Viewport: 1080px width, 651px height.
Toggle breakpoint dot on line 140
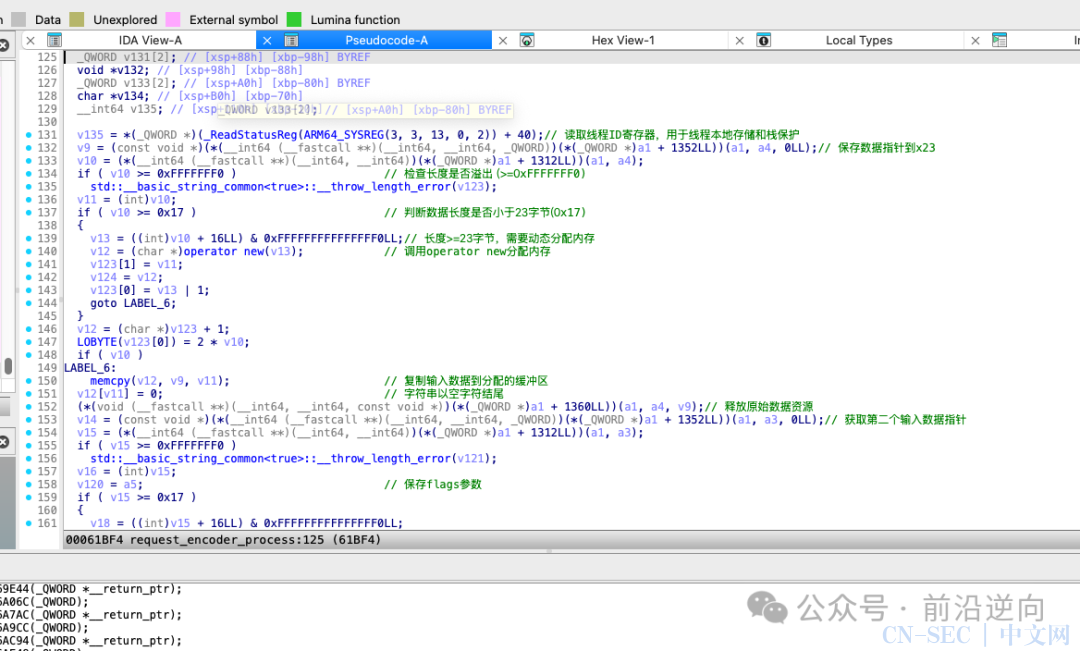coord(28,251)
